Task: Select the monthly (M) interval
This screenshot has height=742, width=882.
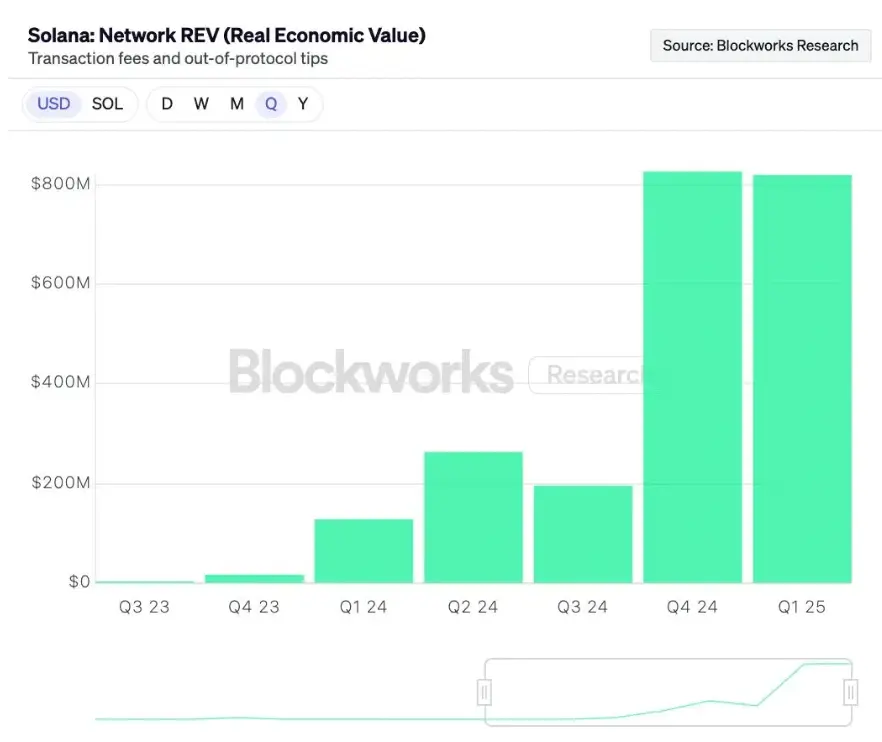Action: [x=237, y=104]
